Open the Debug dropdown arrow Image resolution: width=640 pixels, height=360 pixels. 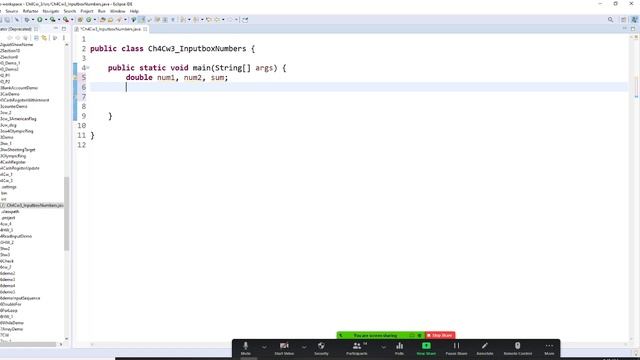click(33, 20)
